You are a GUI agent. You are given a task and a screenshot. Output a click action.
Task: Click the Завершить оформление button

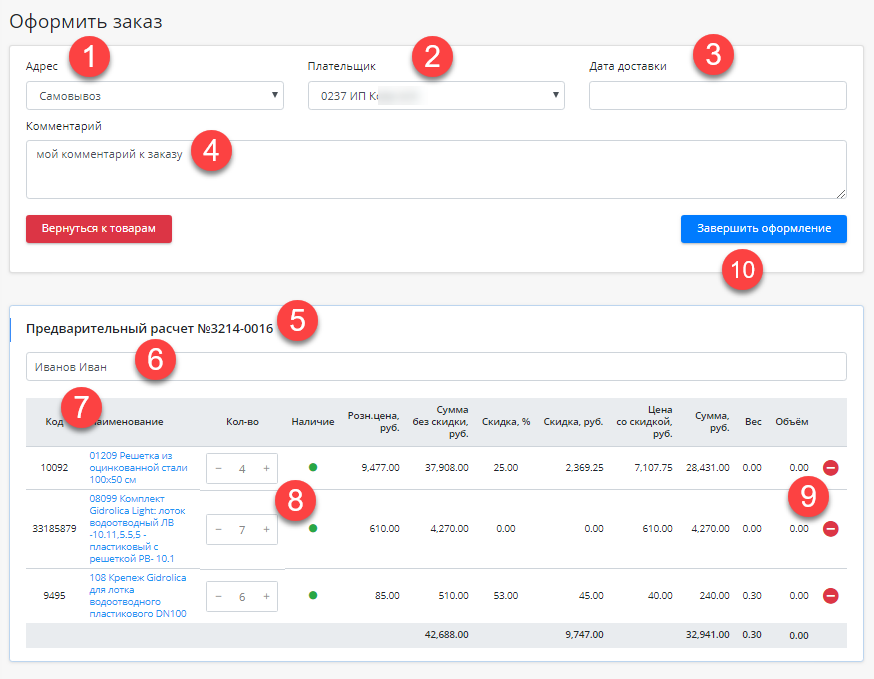tap(763, 229)
